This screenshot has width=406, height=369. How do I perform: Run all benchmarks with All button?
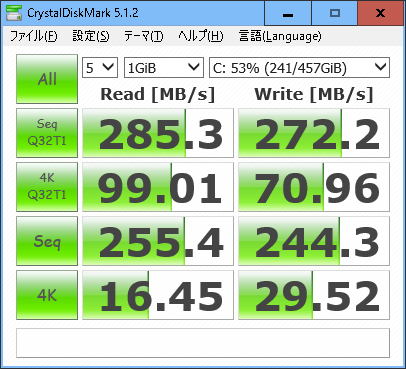coord(47,79)
